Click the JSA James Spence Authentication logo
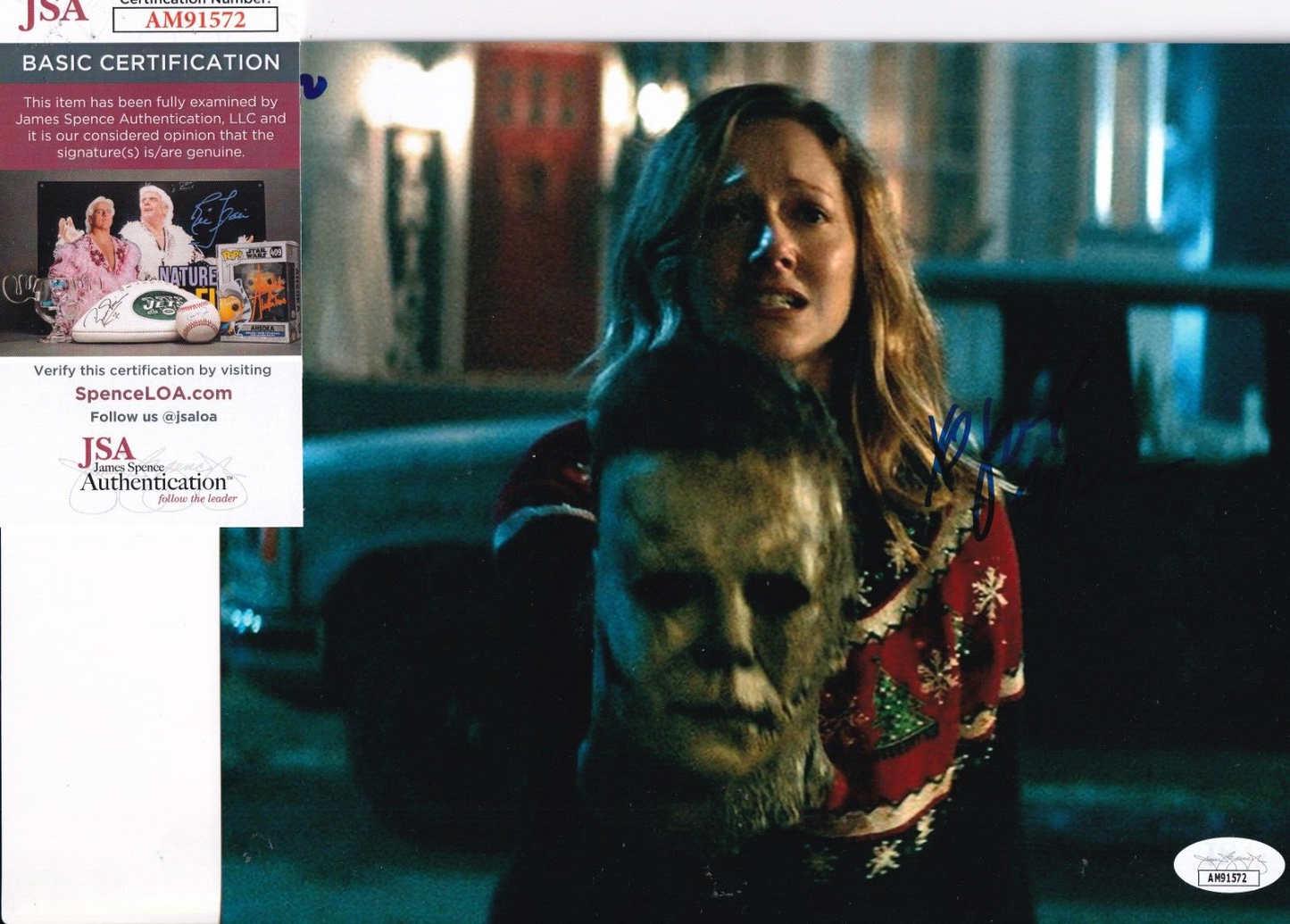 click(x=154, y=473)
